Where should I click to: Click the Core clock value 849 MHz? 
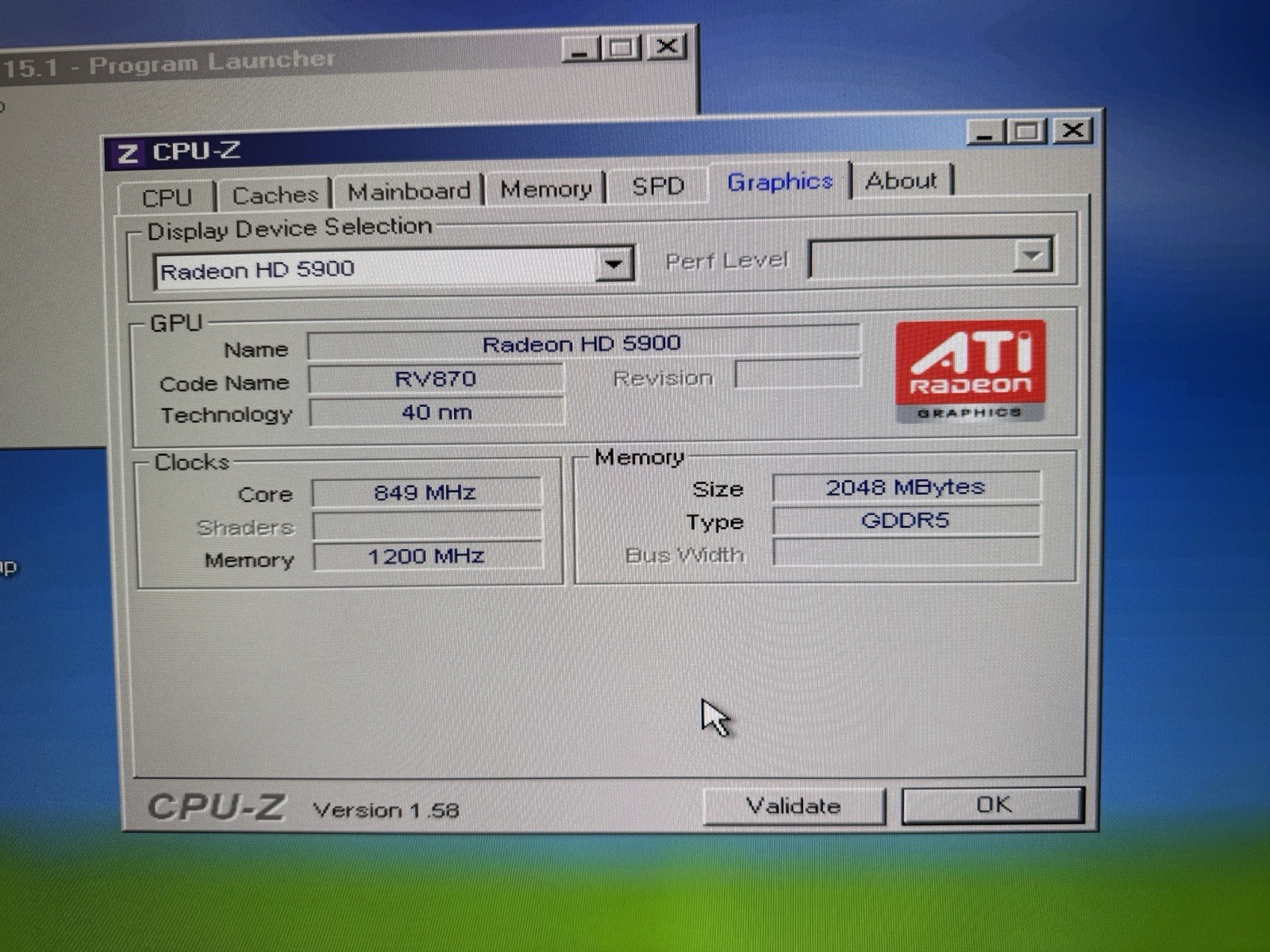tap(426, 493)
